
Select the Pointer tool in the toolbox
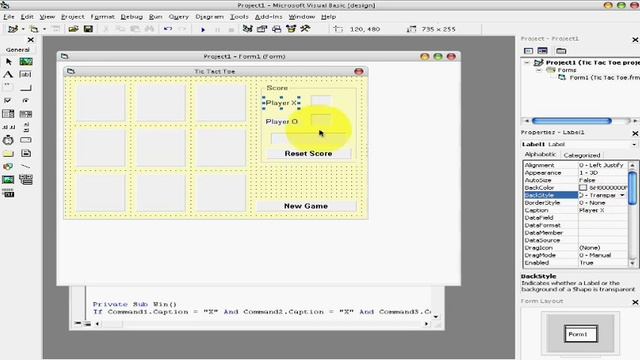[9, 62]
